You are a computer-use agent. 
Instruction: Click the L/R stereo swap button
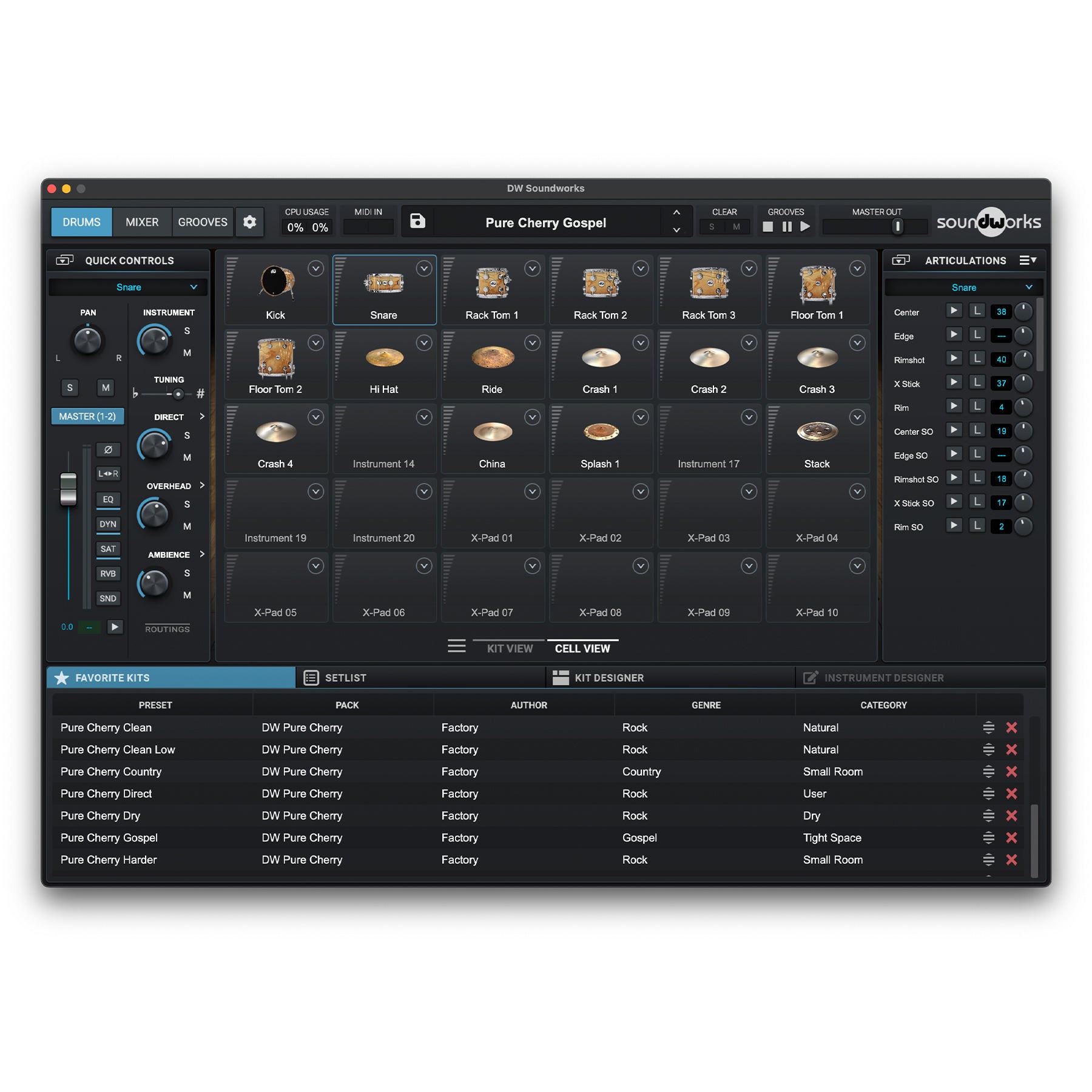click(108, 474)
